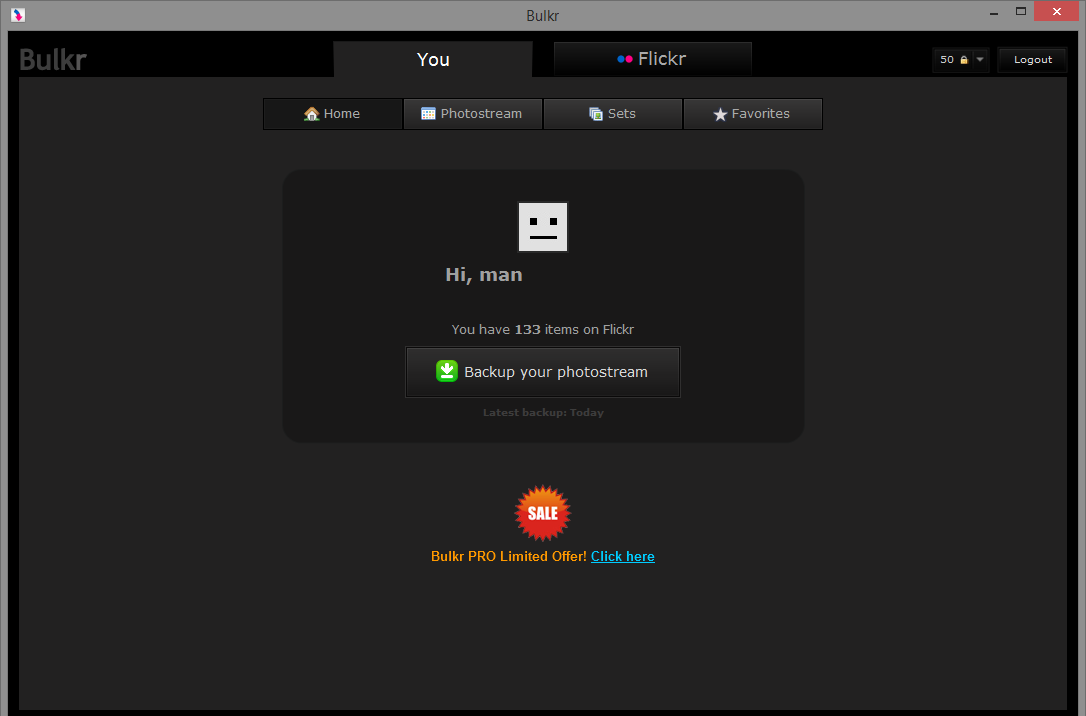This screenshot has width=1086, height=716.
Task: Click the 'Hi, man' greeting text
Action: 483,275
